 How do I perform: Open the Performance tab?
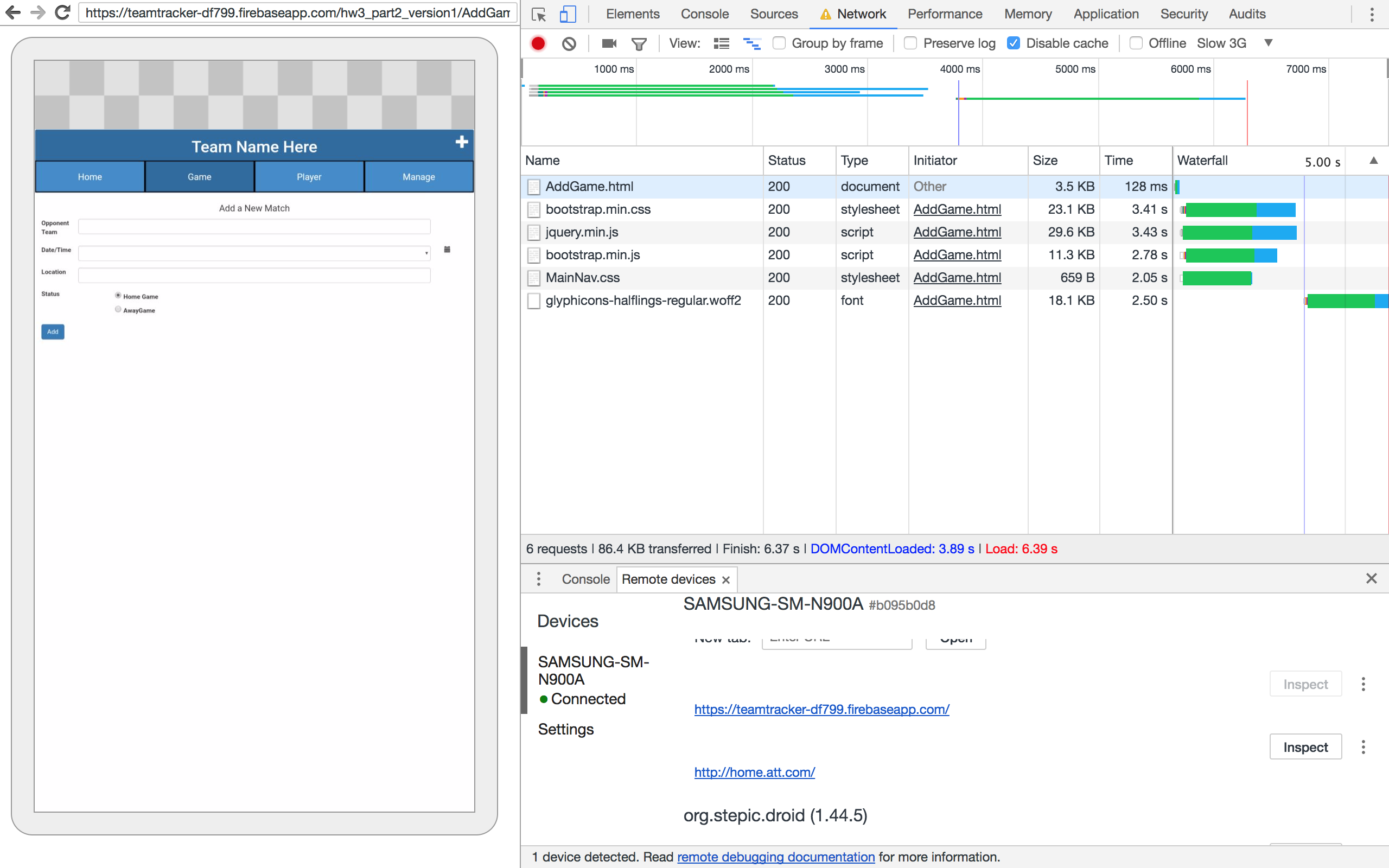tap(945, 14)
